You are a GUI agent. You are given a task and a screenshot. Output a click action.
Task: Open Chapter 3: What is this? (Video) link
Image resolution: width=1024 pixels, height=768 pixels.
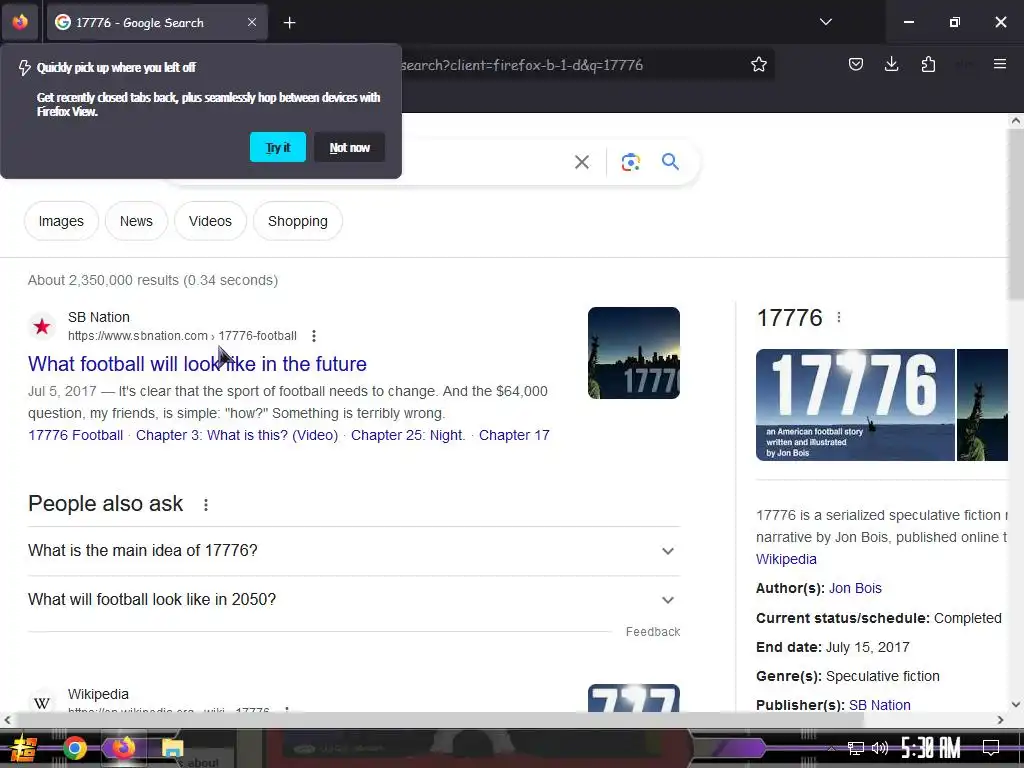(237, 435)
